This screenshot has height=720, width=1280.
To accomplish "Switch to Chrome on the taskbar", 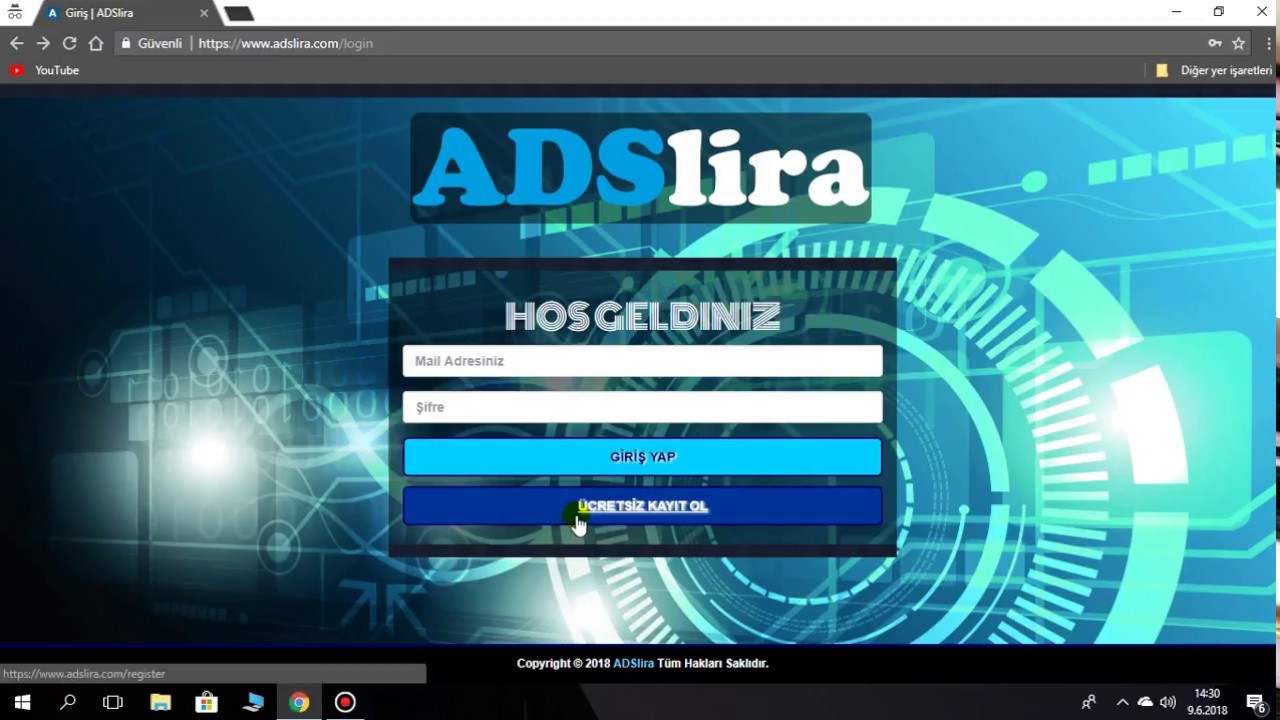I will 299,702.
